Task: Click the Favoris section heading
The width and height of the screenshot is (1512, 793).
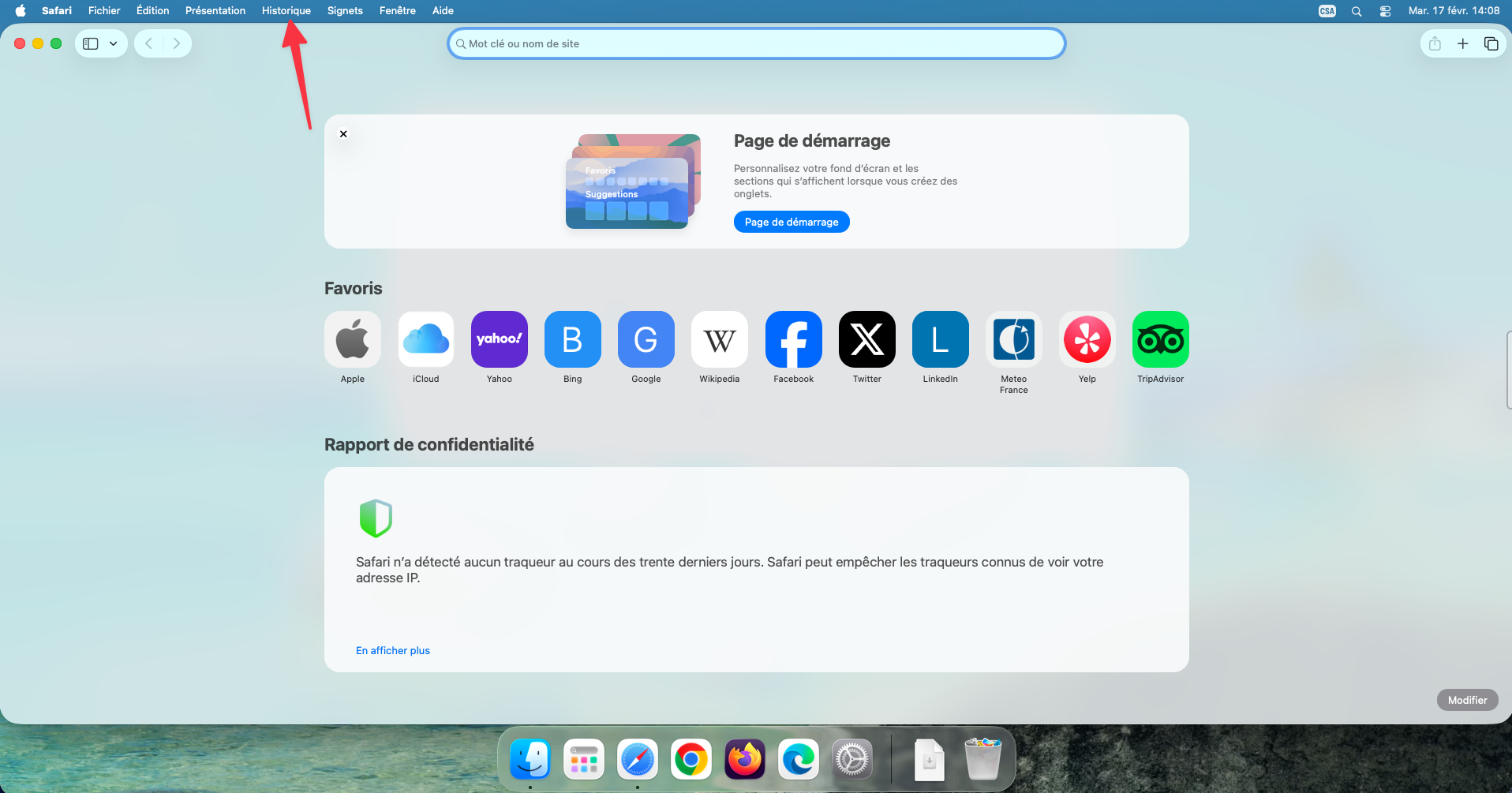Action: (353, 289)
